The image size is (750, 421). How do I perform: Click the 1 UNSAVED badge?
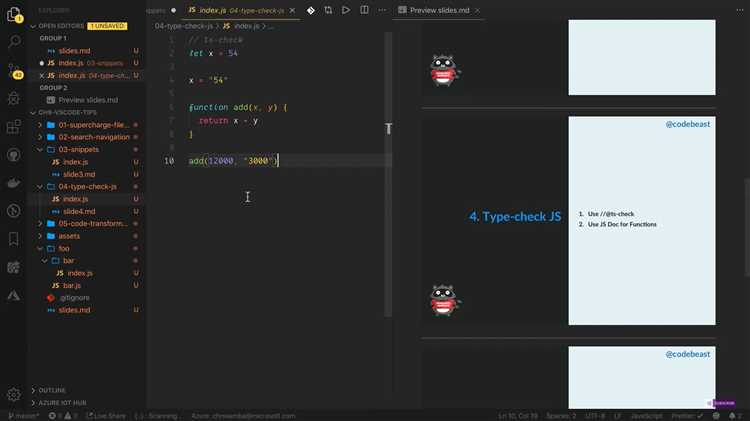(x=108, y=26)
